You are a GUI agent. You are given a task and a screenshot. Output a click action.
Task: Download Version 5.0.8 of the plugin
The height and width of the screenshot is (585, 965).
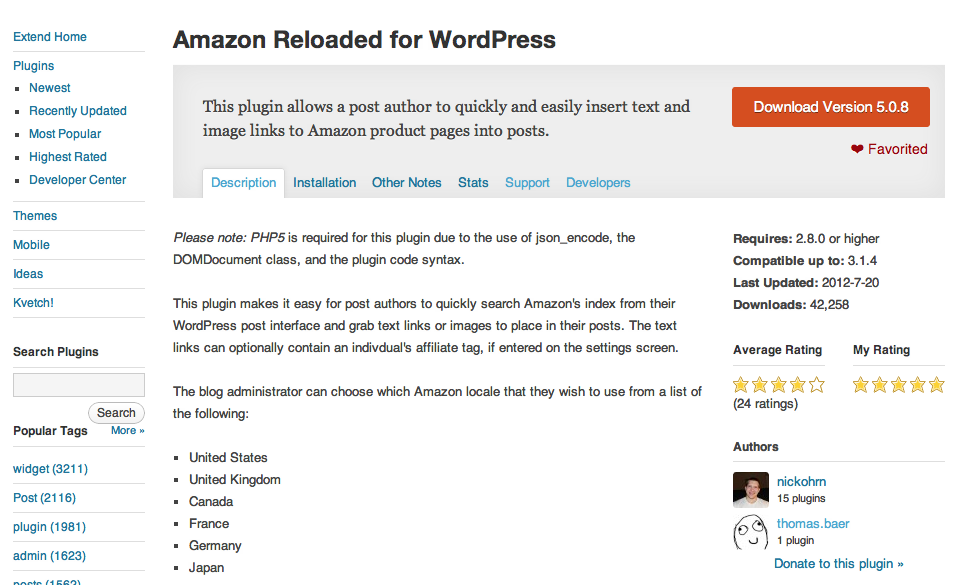(x=830, y=107)
